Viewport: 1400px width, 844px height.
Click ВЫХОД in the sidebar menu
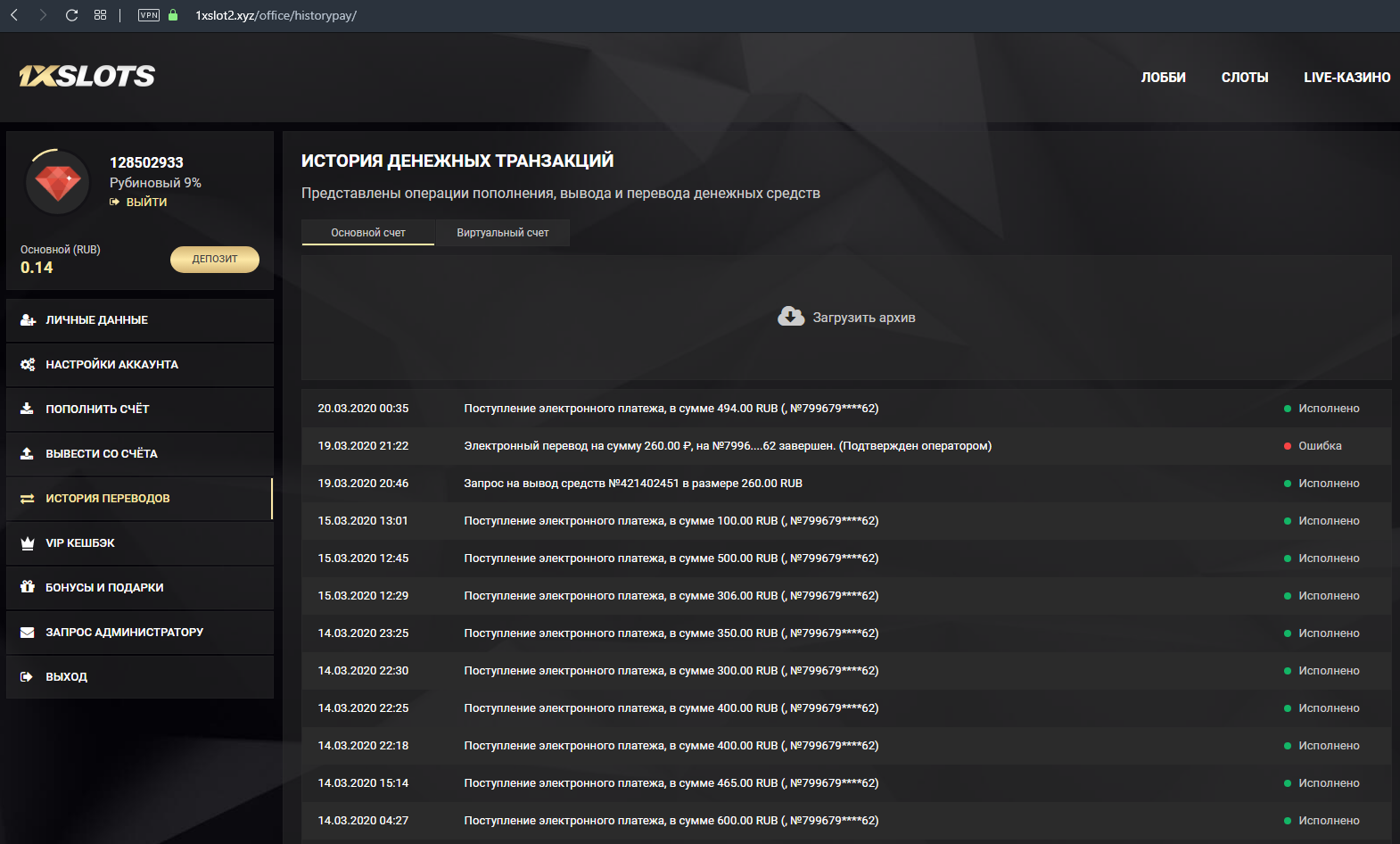139,677
